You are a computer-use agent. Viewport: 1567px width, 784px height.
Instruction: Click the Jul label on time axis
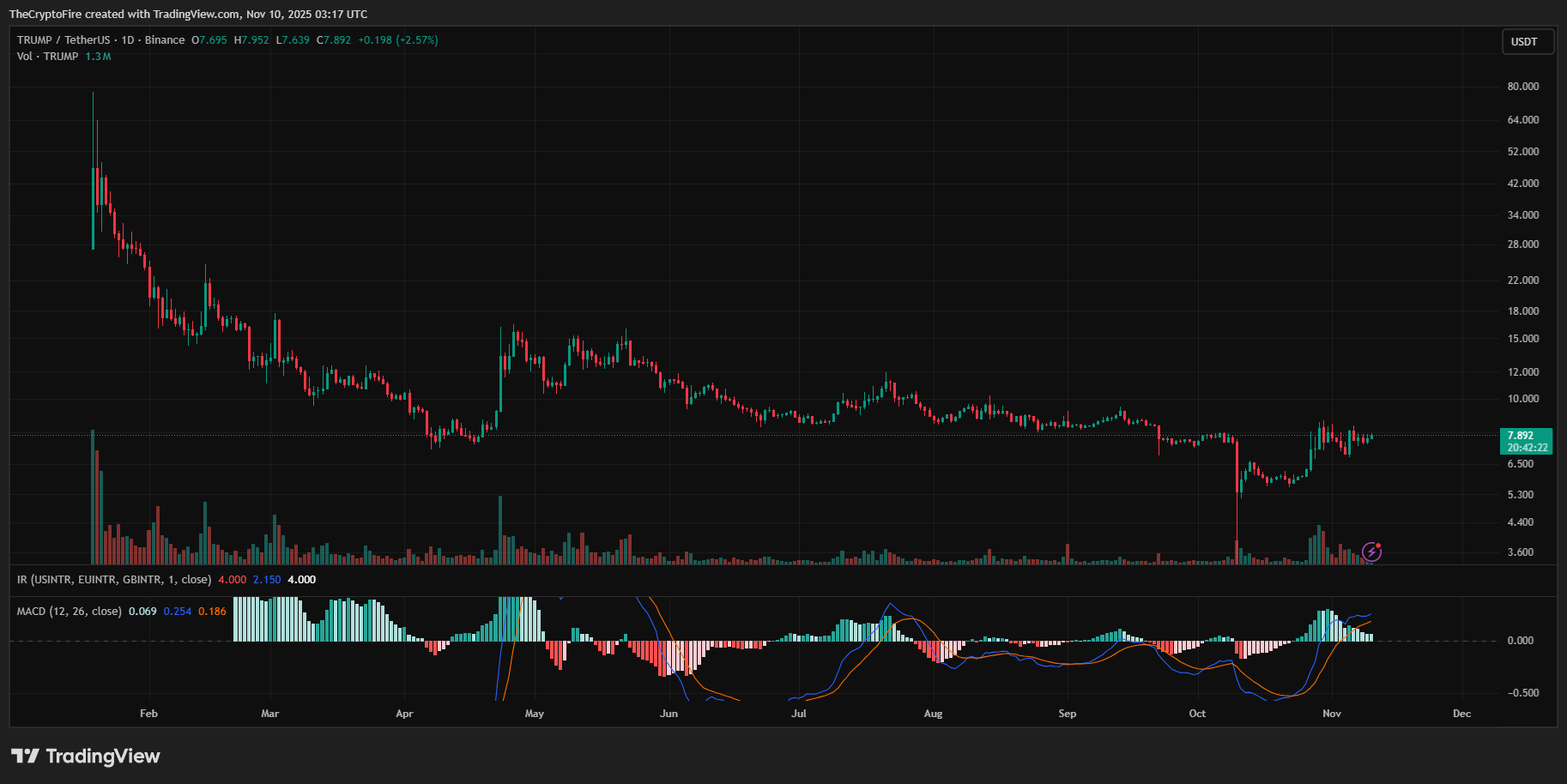(798, 714)
